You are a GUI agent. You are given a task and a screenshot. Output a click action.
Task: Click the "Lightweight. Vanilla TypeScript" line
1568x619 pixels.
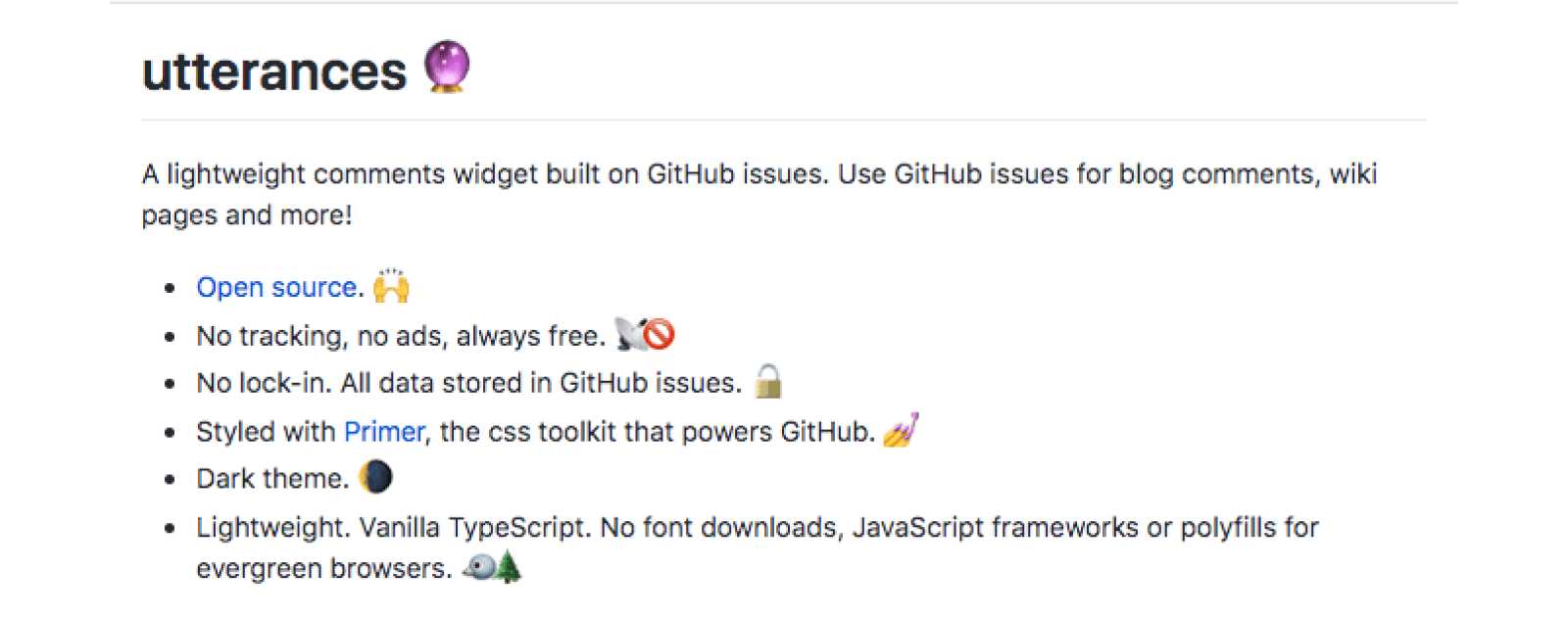(758, 527)
